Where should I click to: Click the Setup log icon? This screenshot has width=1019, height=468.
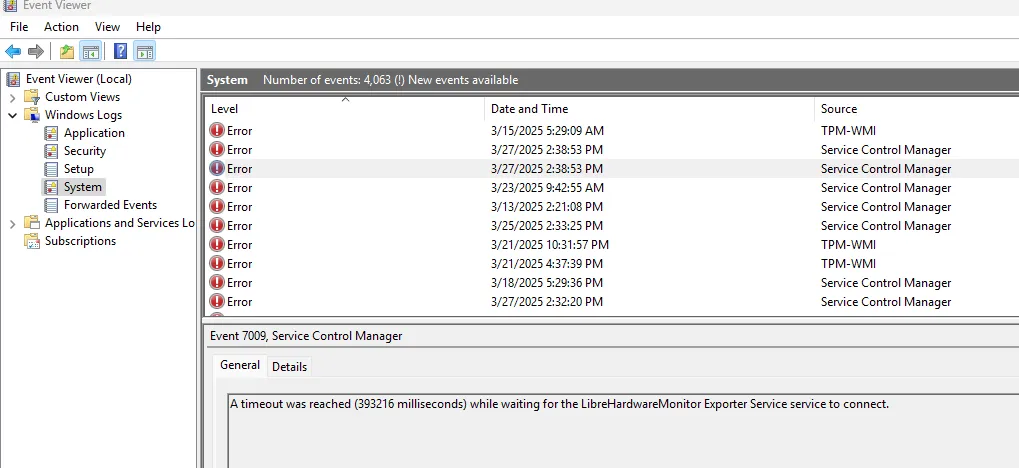(51, 169)
